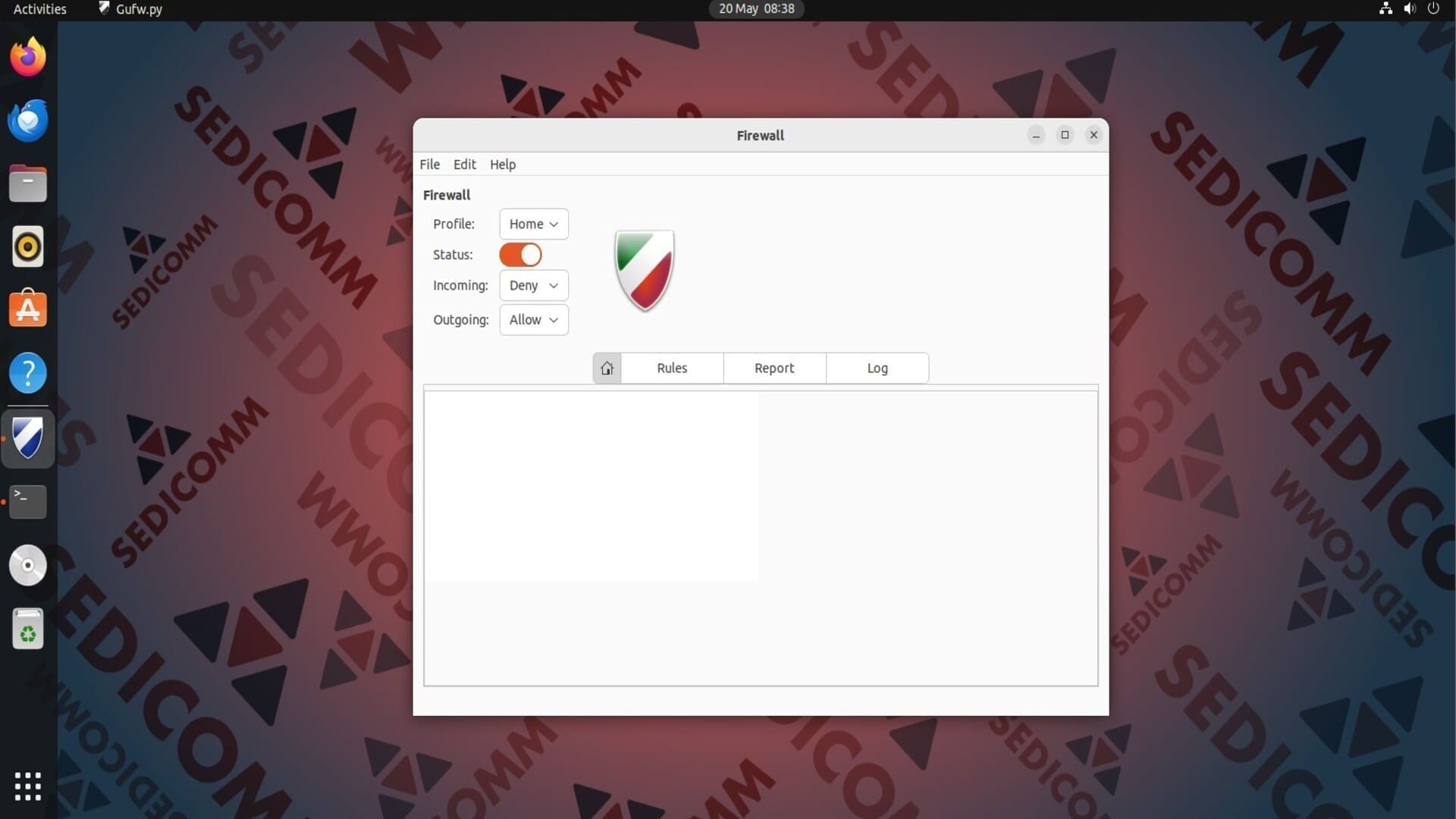Show Applications grid button

[x=28, y=786]
